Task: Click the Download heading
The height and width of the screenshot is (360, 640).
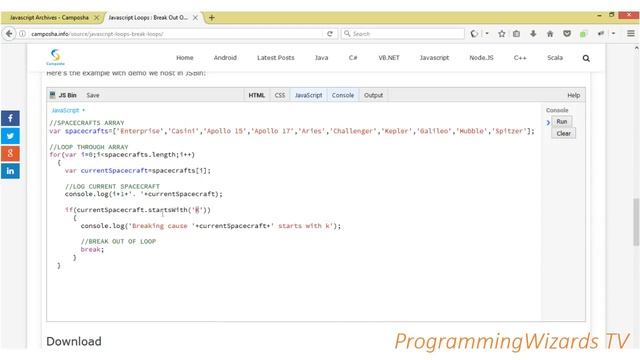Action: (x=74, y=341)
